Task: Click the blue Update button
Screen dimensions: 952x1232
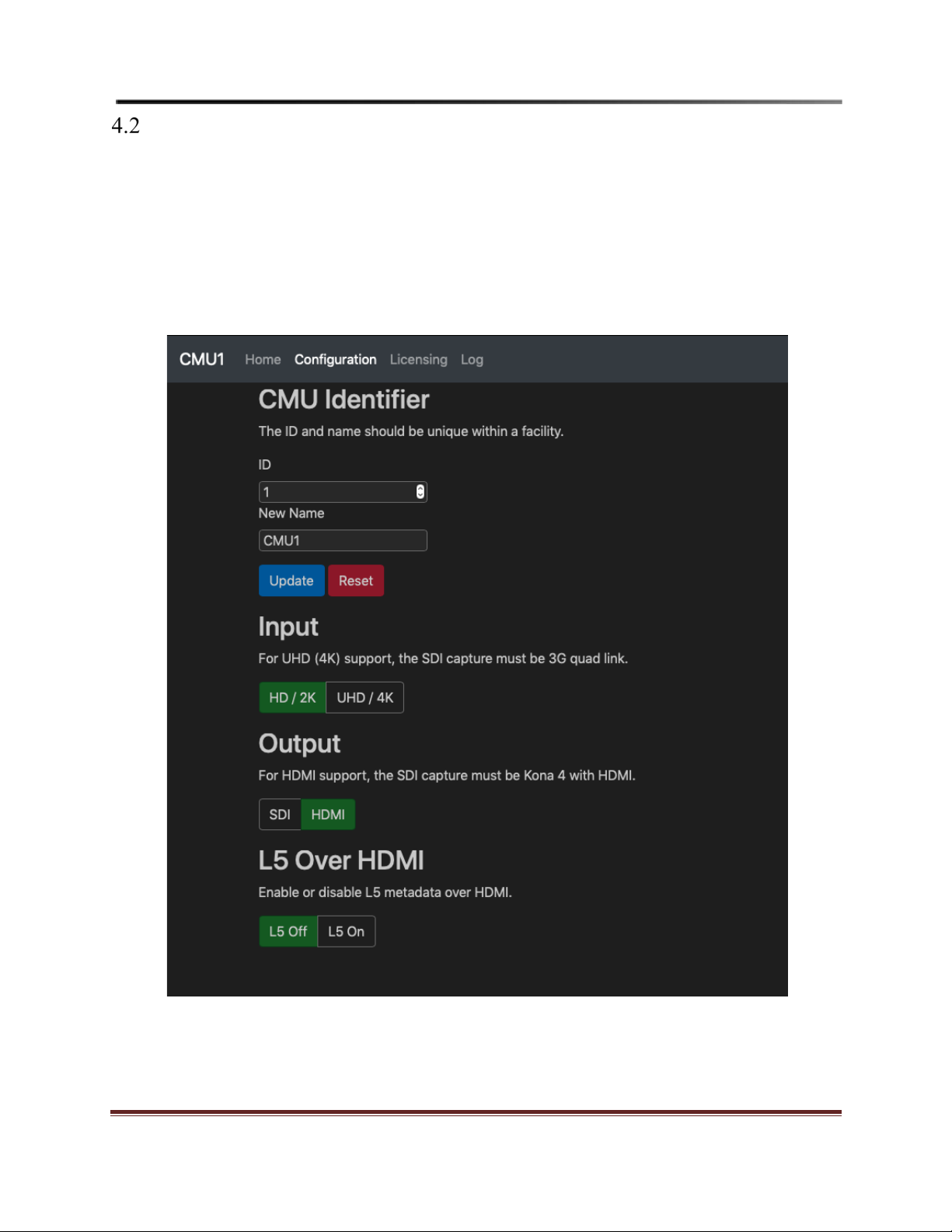Action: (x=291, y=581)
